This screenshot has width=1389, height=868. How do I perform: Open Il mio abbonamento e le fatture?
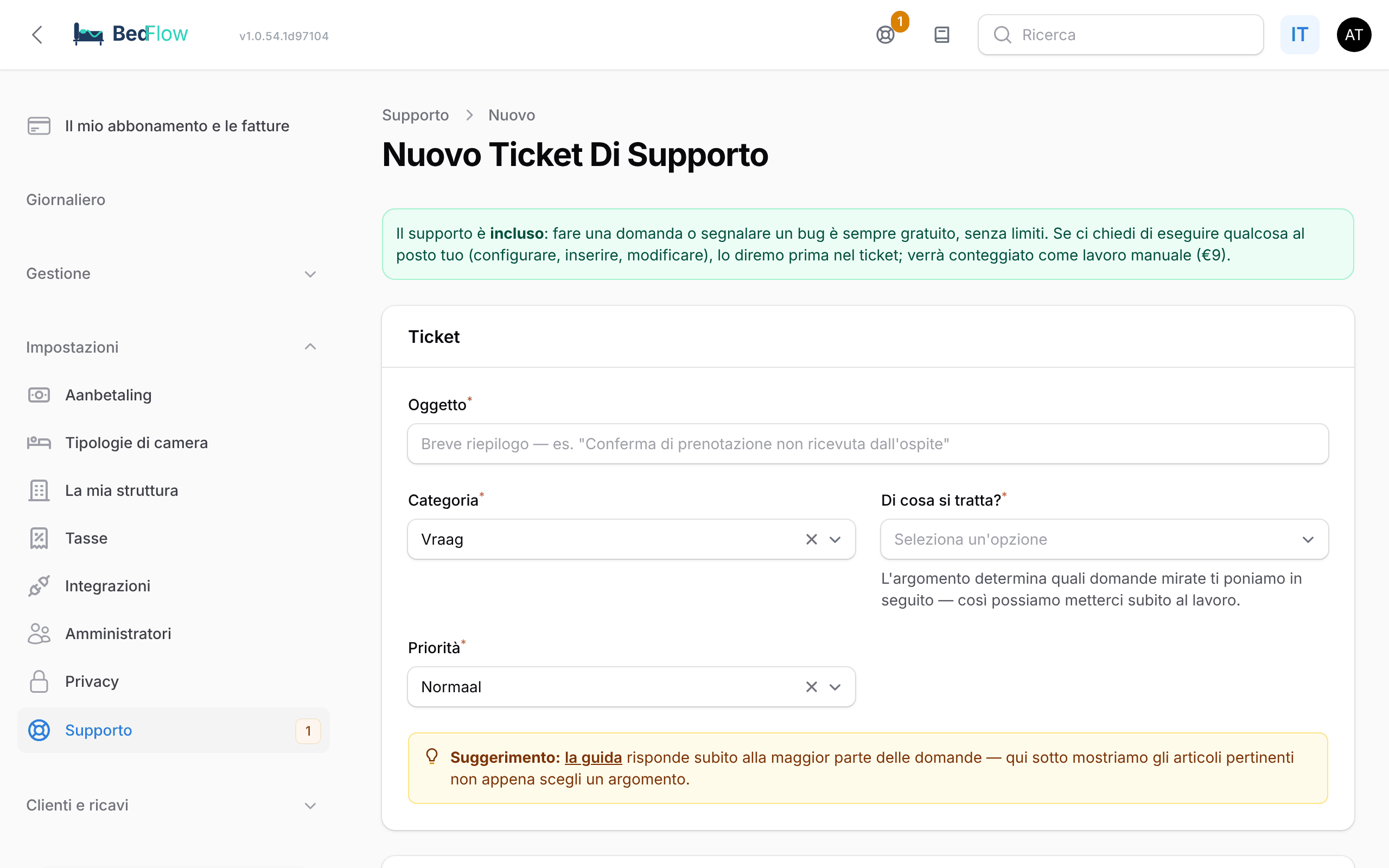coord(172,126)
